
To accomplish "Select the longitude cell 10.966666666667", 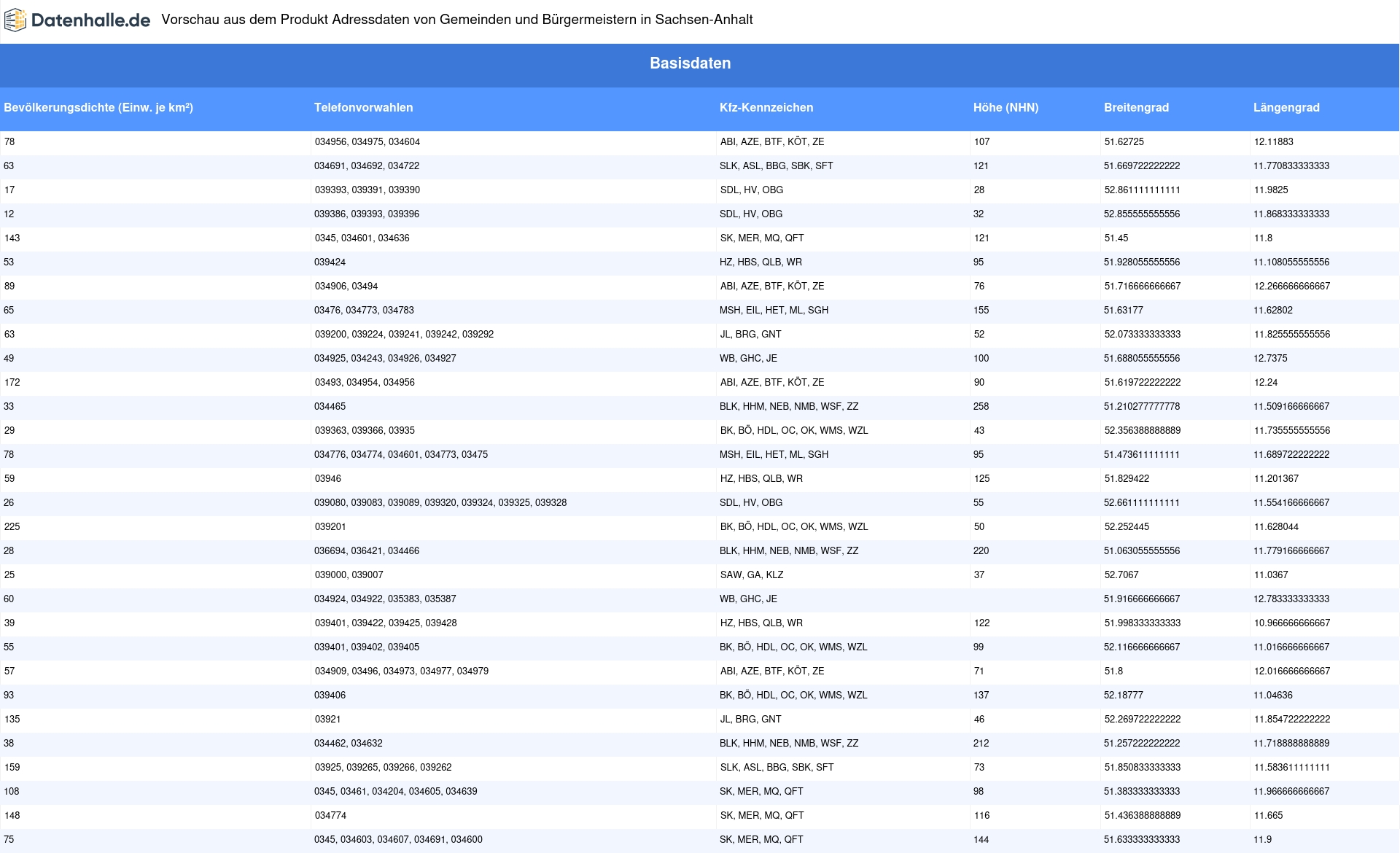I will (x=1291, y=623).
